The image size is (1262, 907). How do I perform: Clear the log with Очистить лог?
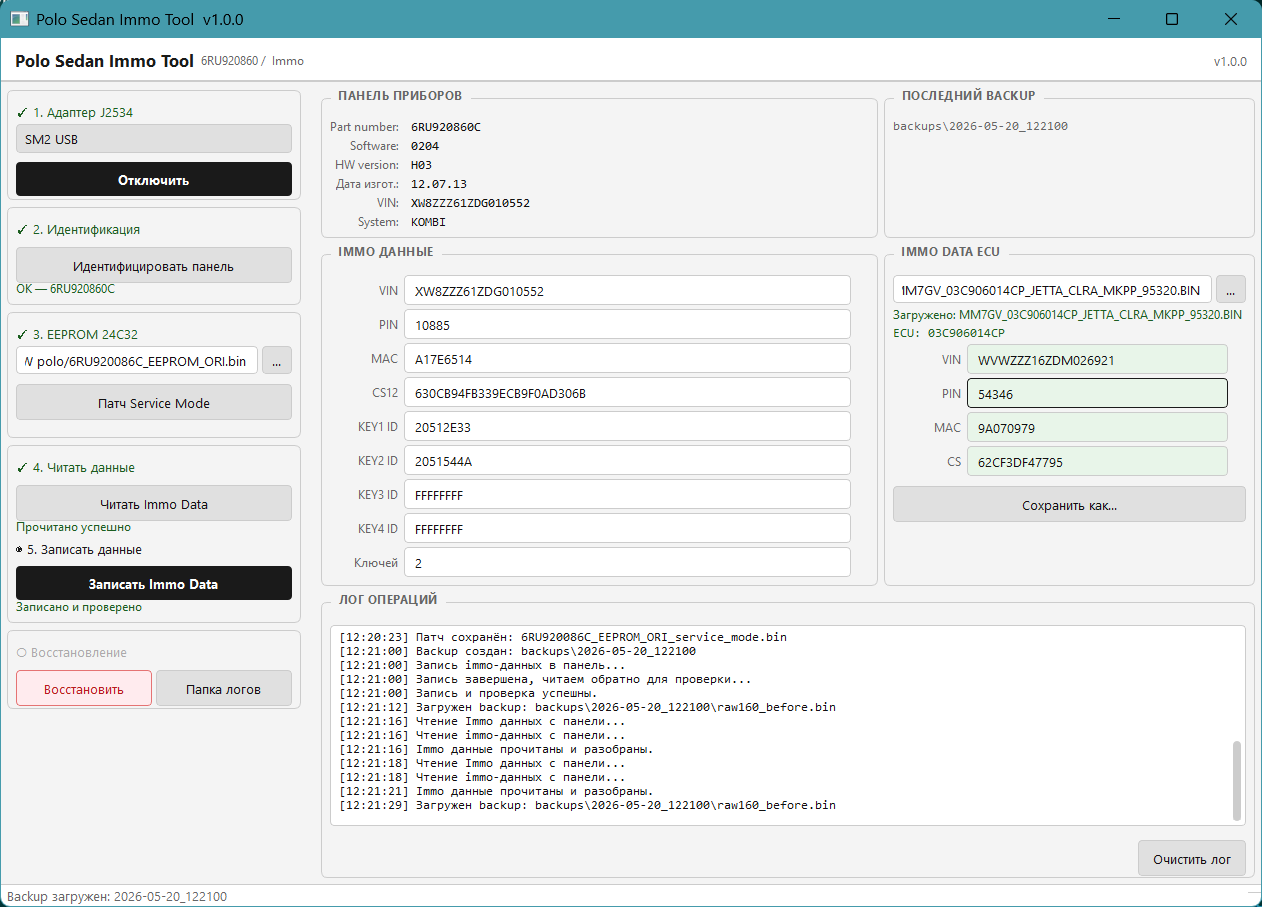(x=1192, y=859)
